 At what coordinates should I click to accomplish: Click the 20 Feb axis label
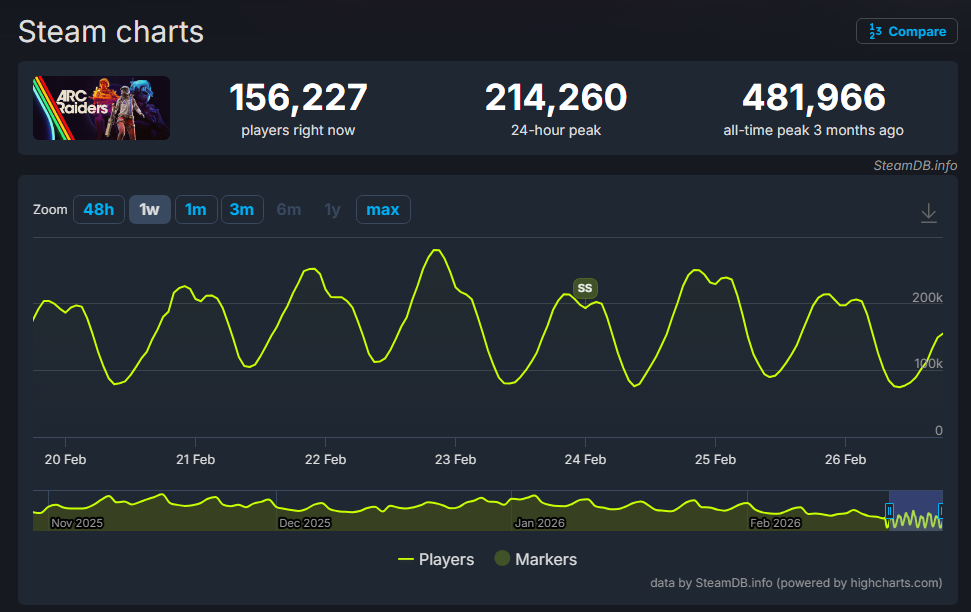[x=66, y=460]
